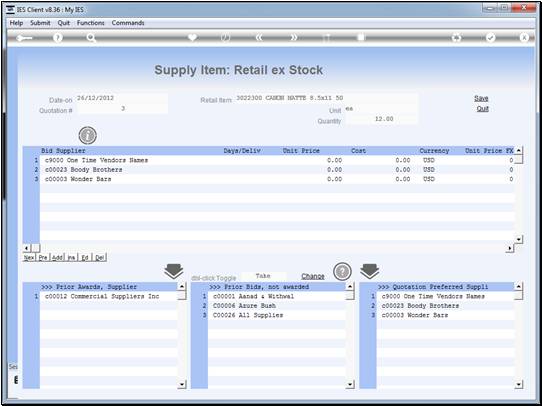Go forward with double right arrows icon

(x=293, y=38)
